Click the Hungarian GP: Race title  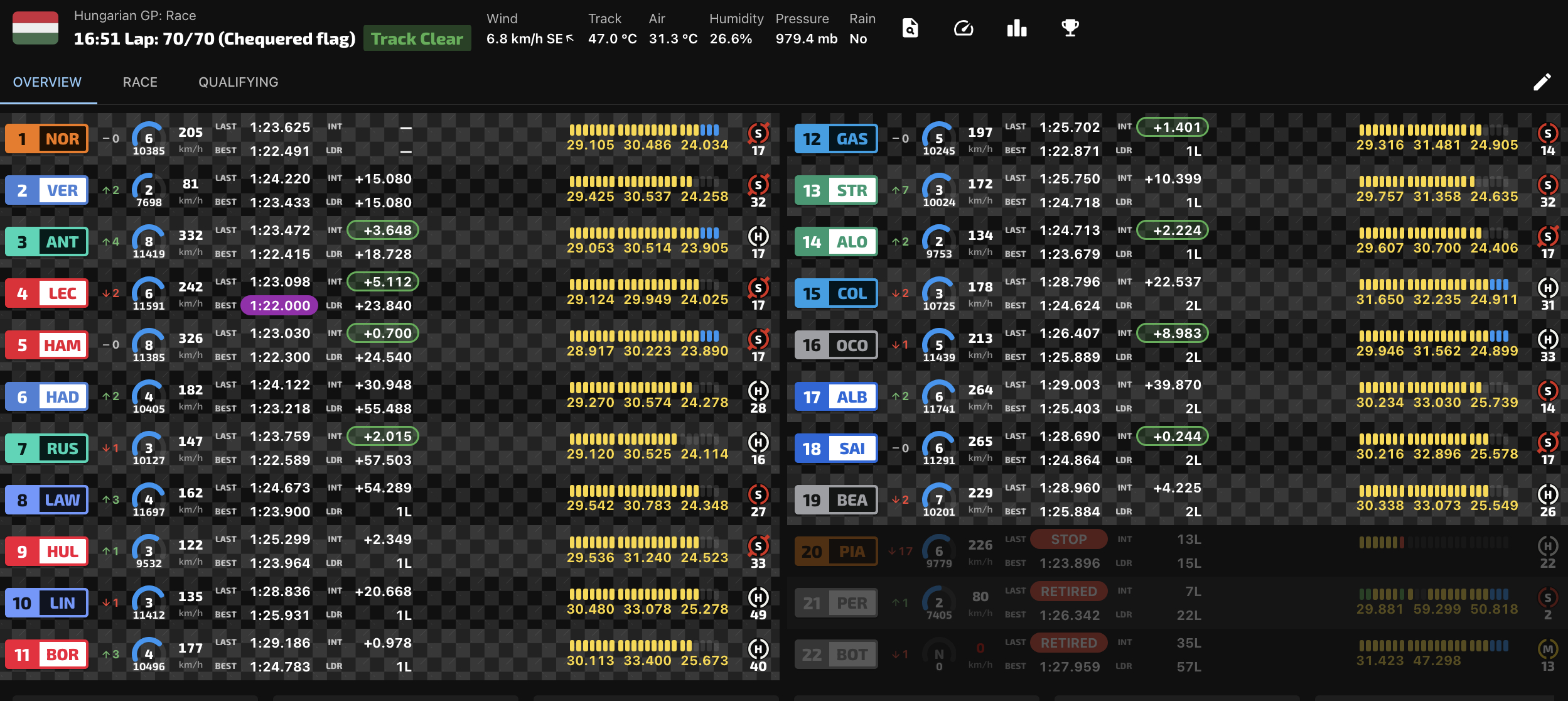[x=135, y=16]
